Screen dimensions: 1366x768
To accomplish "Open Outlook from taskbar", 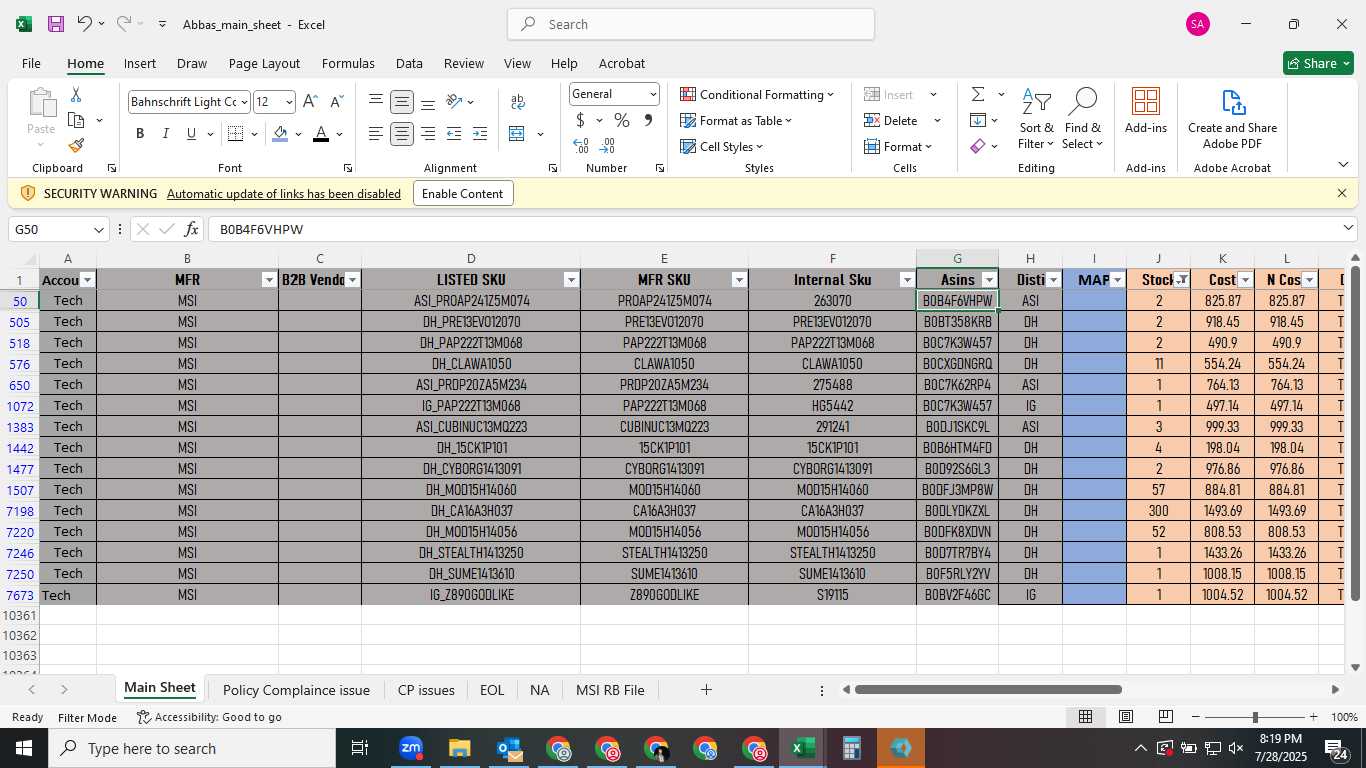I will point(509,748).
